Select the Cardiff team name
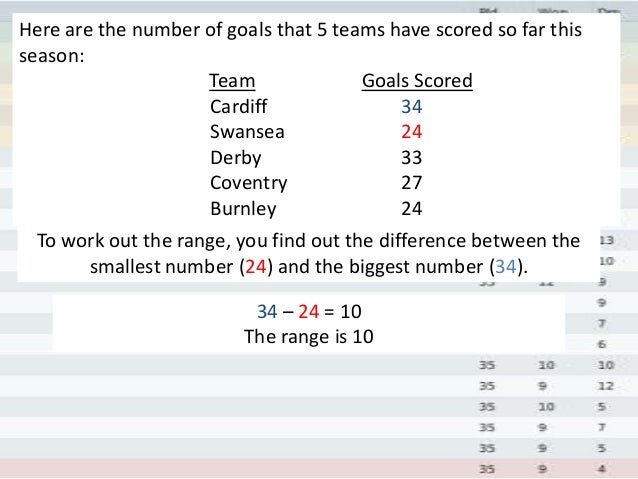 (238, 107)
